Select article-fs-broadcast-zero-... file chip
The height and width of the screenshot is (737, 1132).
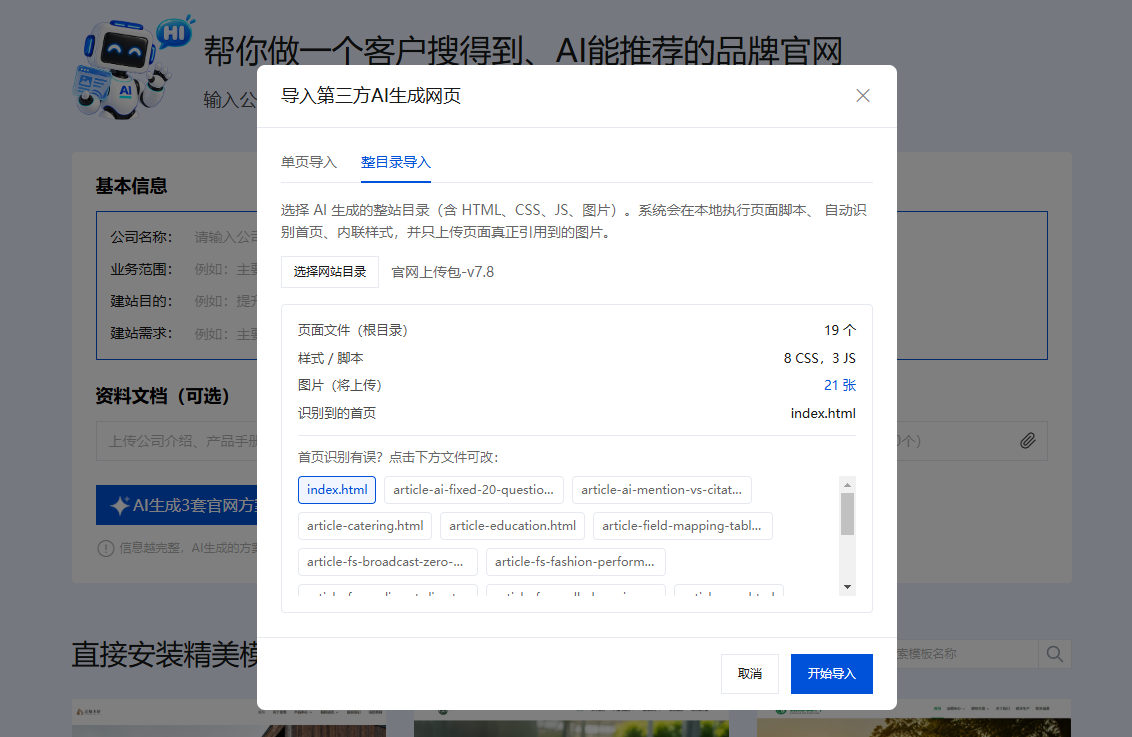tap(388, 562)
